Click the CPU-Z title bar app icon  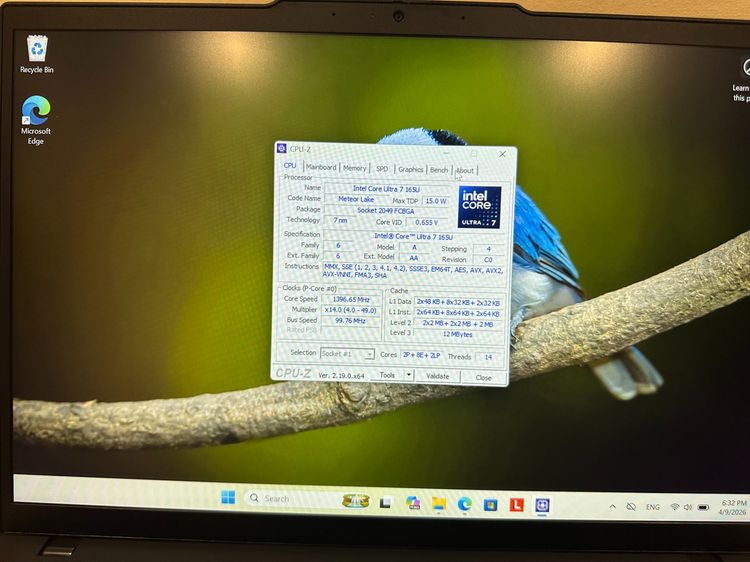(282, 148)
